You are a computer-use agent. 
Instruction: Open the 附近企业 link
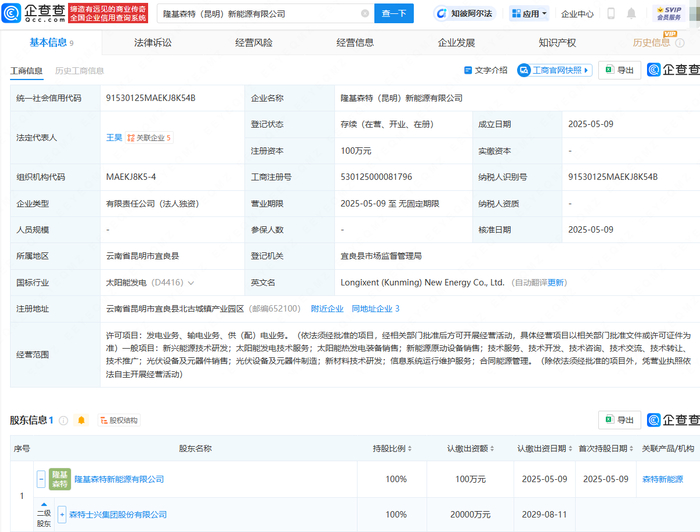327,309
